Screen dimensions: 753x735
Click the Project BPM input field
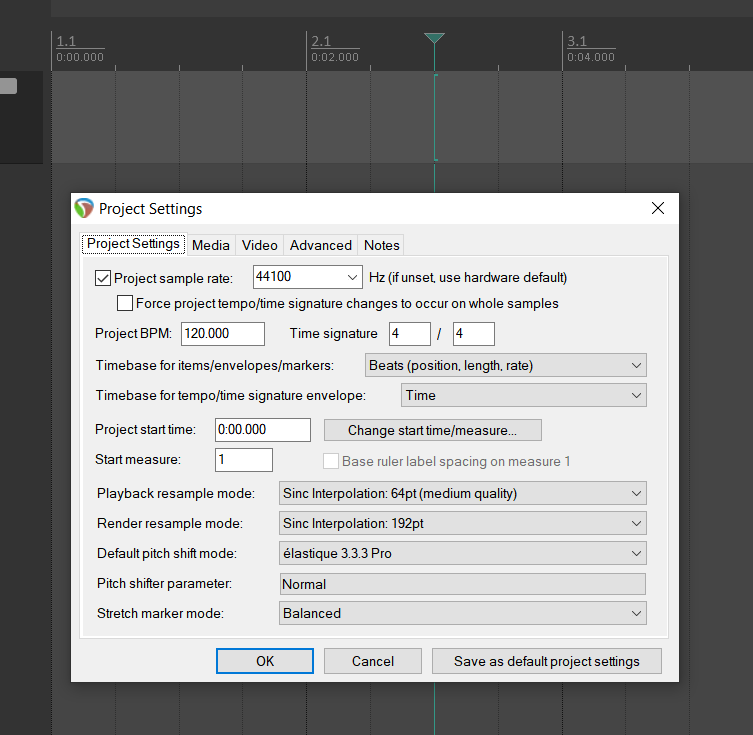pyautogui.click(x=222, y=334)
